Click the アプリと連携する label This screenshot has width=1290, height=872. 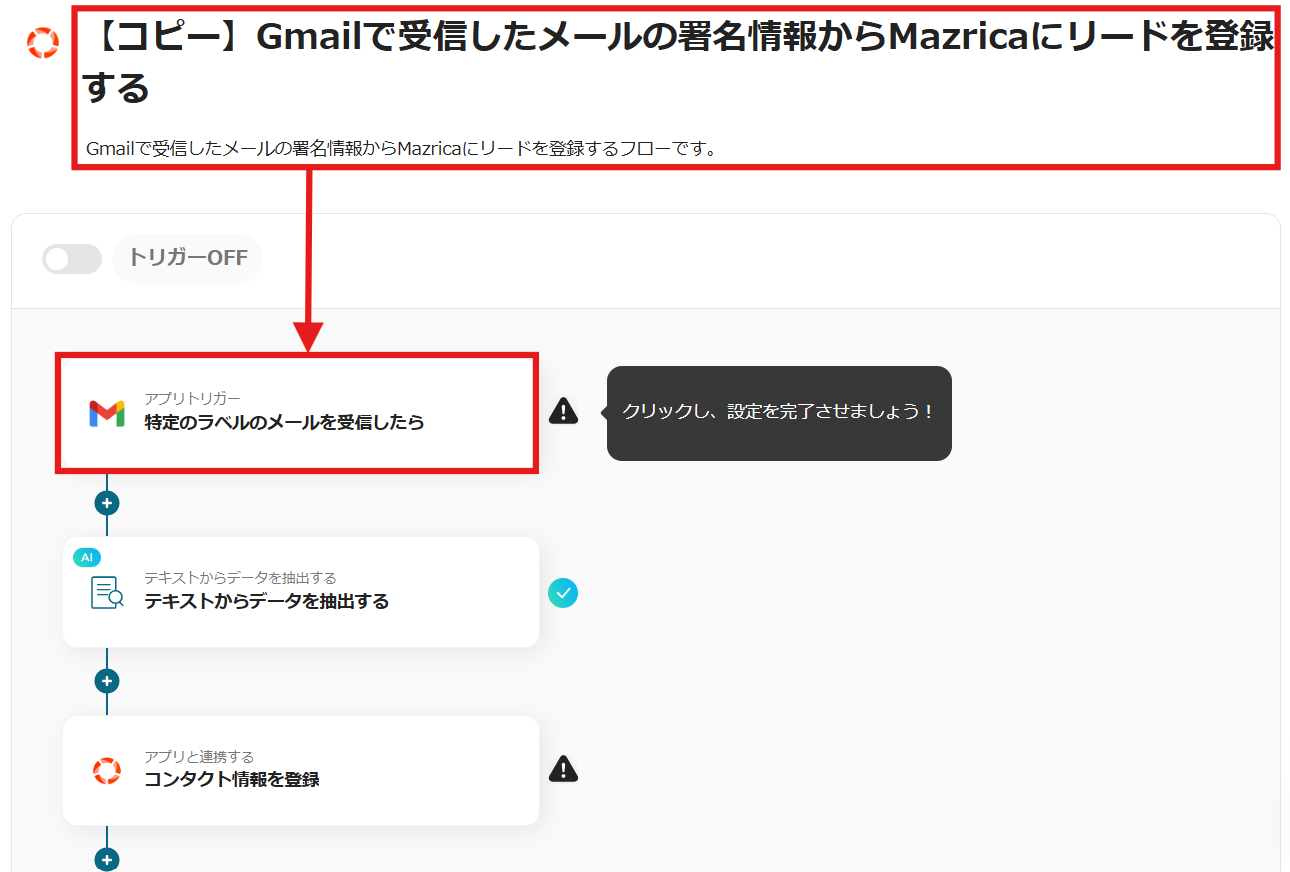[199, 757]
